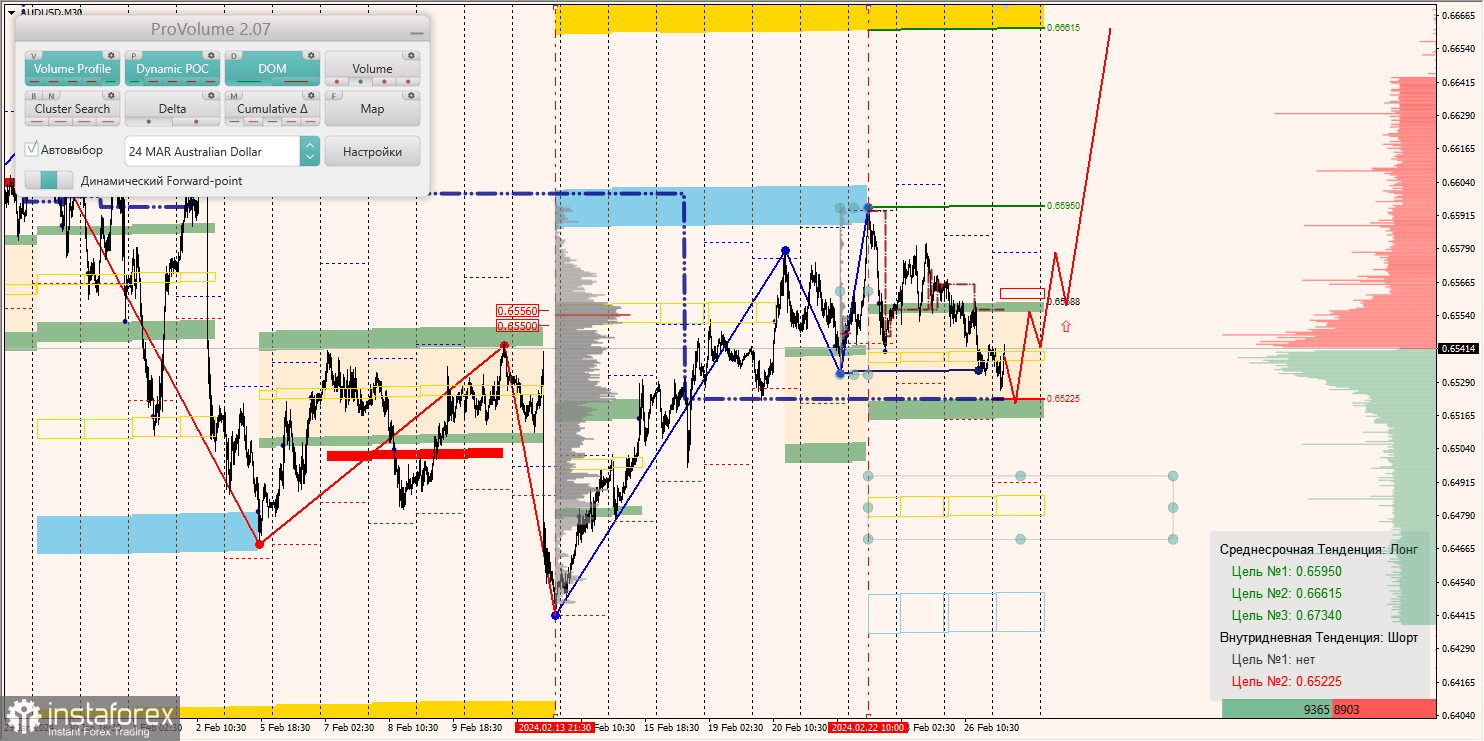
Task: Click the Цель №1: 0.65950 target line
Action: [x=1286, y=572]
